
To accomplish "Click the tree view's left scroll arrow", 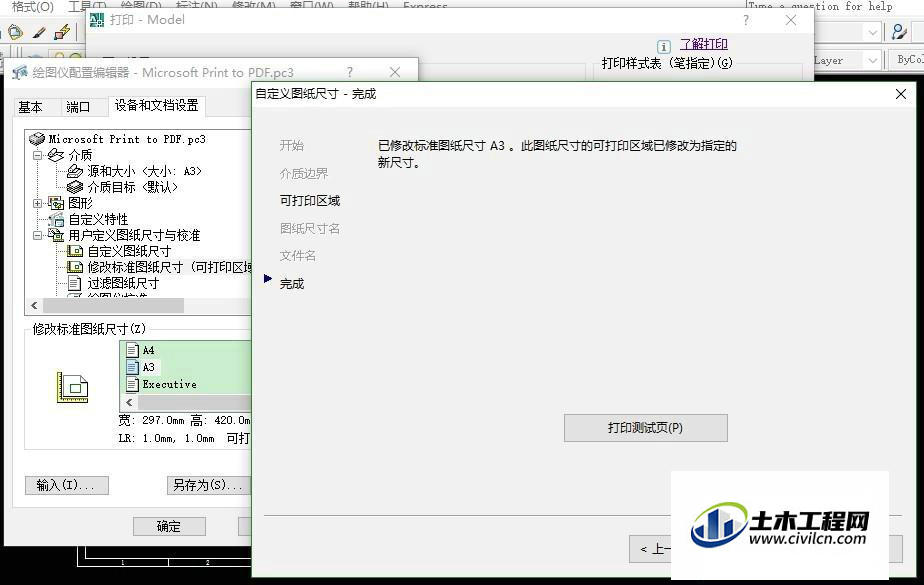I will click(x=34, y=306).
